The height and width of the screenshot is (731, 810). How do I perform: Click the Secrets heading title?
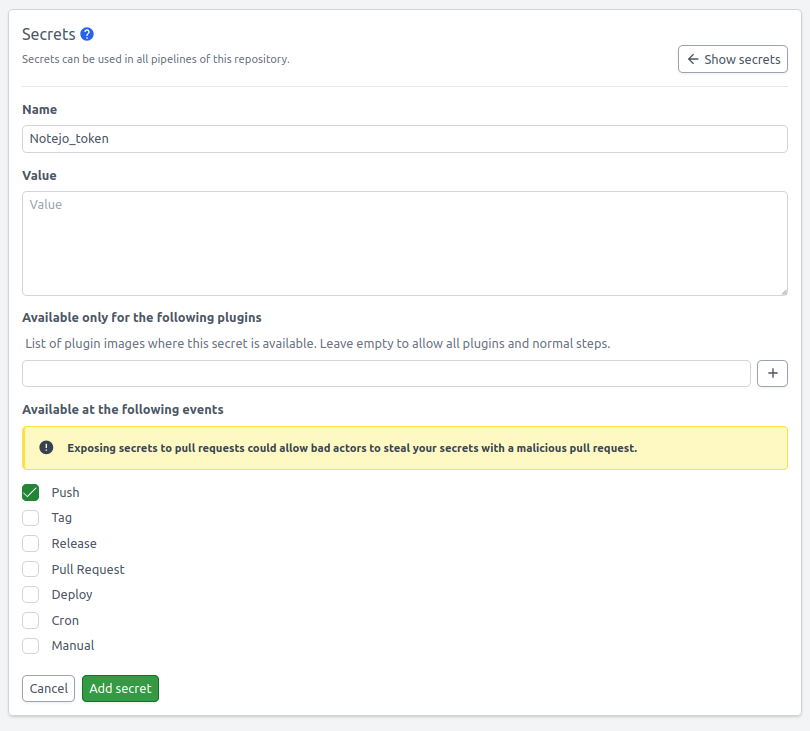tap(48, 34)
